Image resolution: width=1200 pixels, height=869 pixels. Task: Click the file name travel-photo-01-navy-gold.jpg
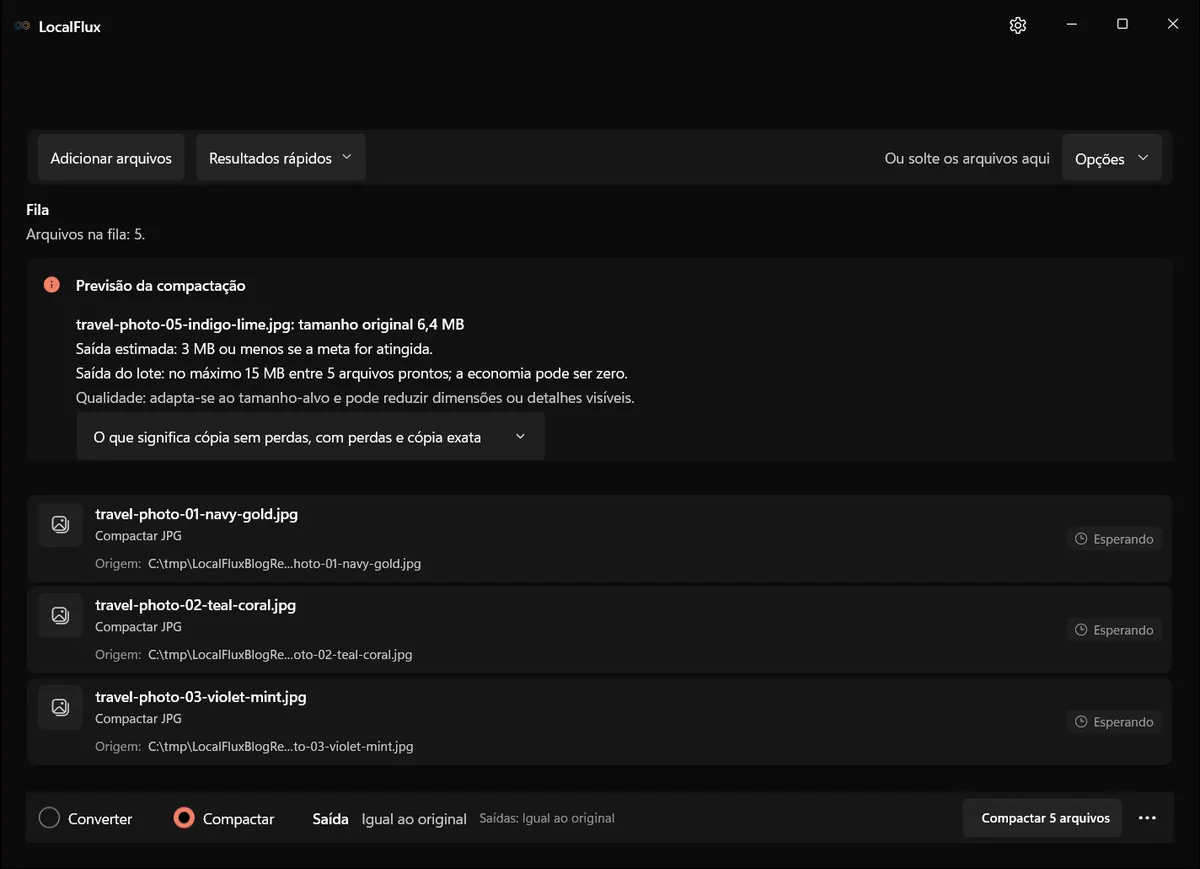click(196, 514)
